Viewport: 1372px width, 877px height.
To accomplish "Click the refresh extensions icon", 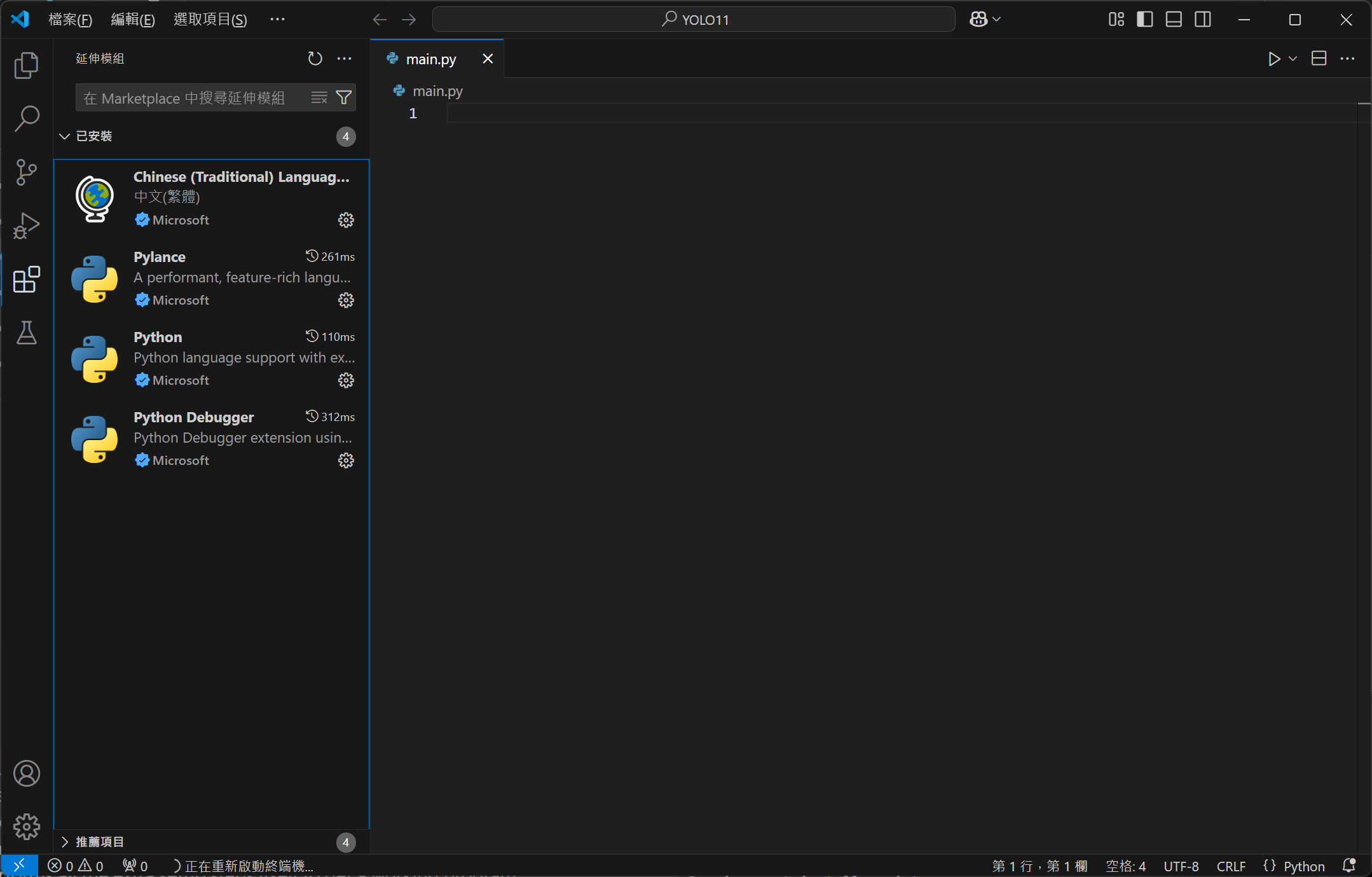I will (315, 59).
